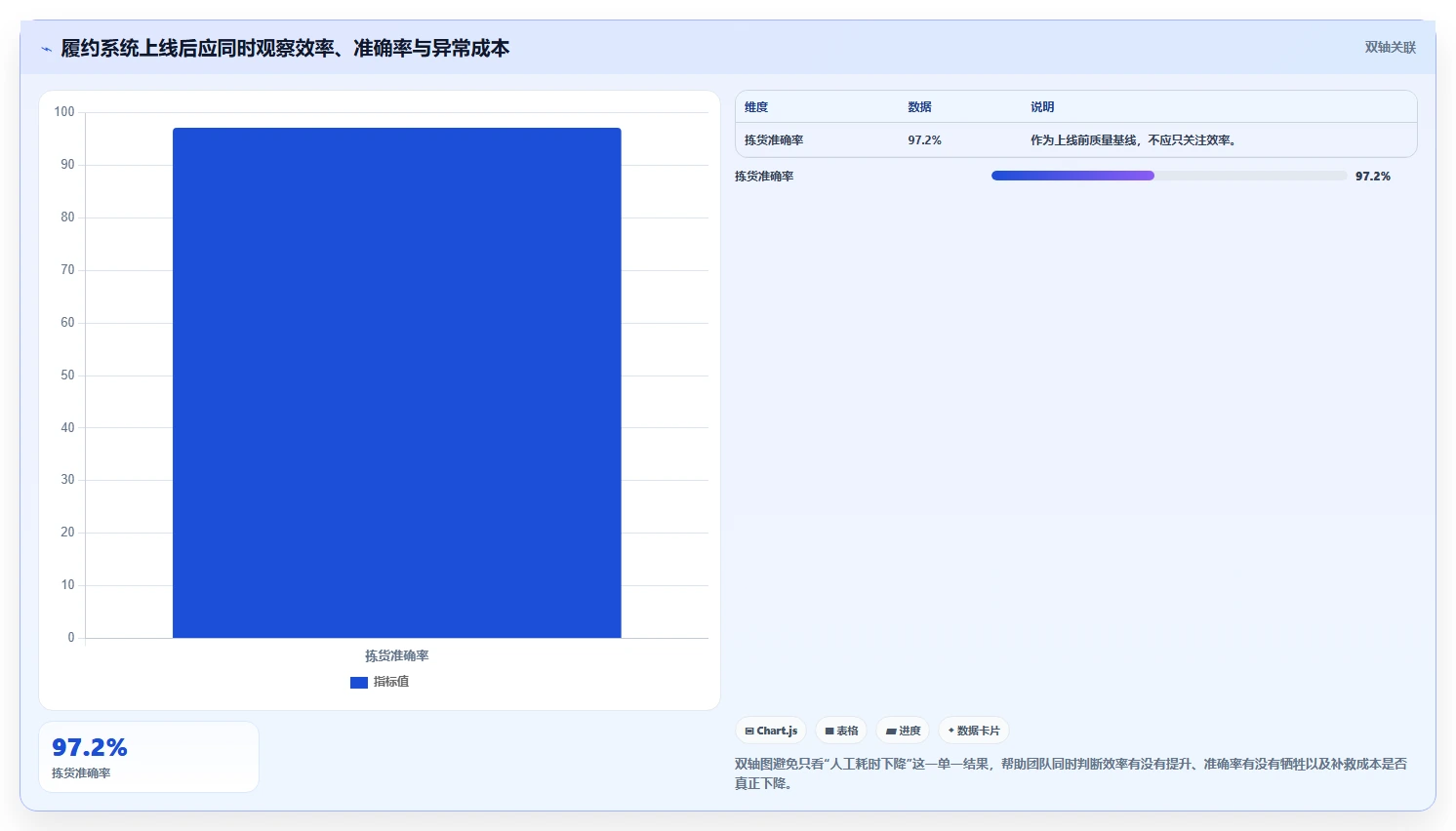Click the 表格 tag chip
The image size is (1456, 831).
click(x=841, y=731)
